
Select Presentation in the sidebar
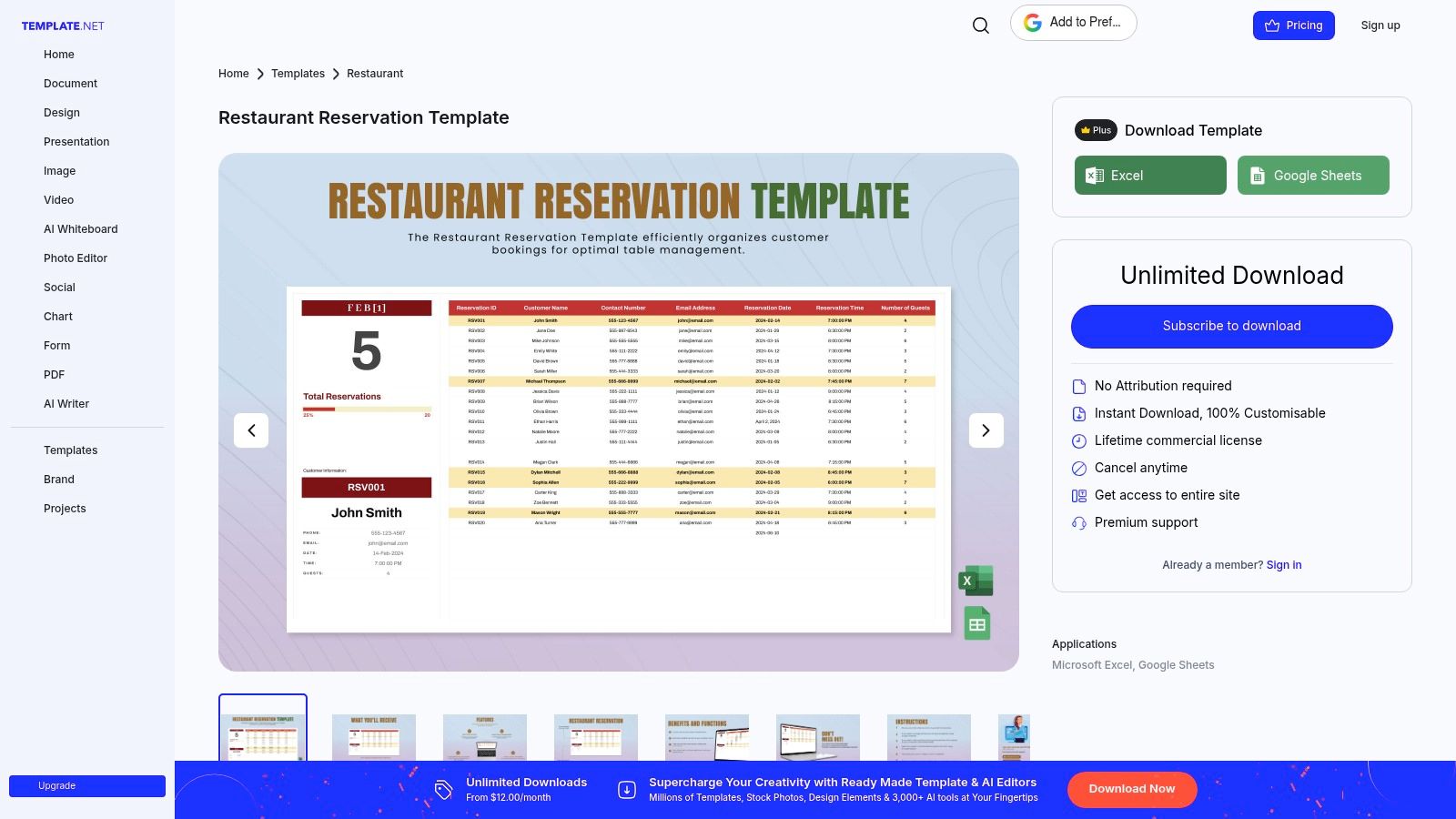(76, 142)
